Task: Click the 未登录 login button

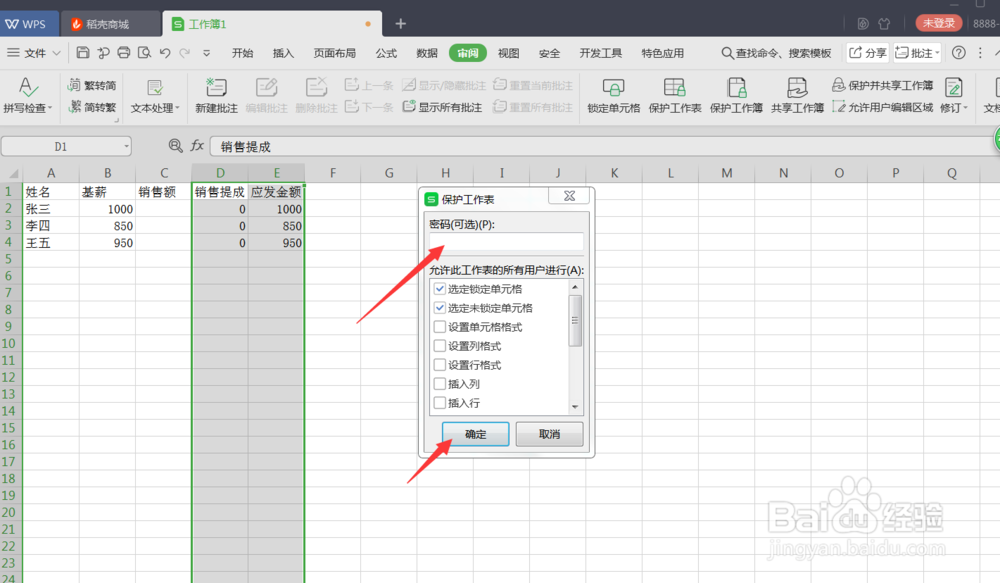Action: [x=939, y=24]
